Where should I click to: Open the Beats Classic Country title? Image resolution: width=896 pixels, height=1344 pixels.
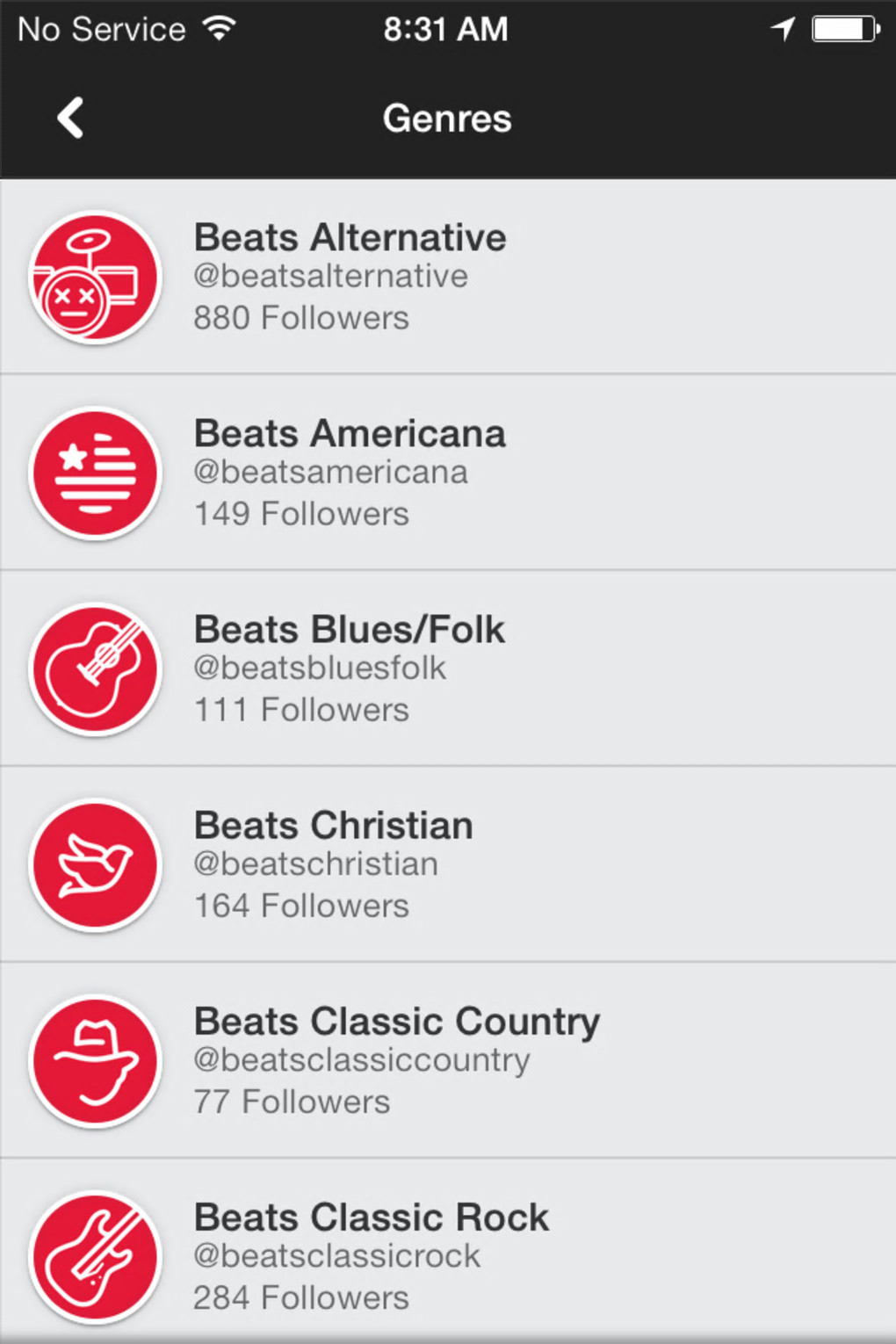[396, 1021]
